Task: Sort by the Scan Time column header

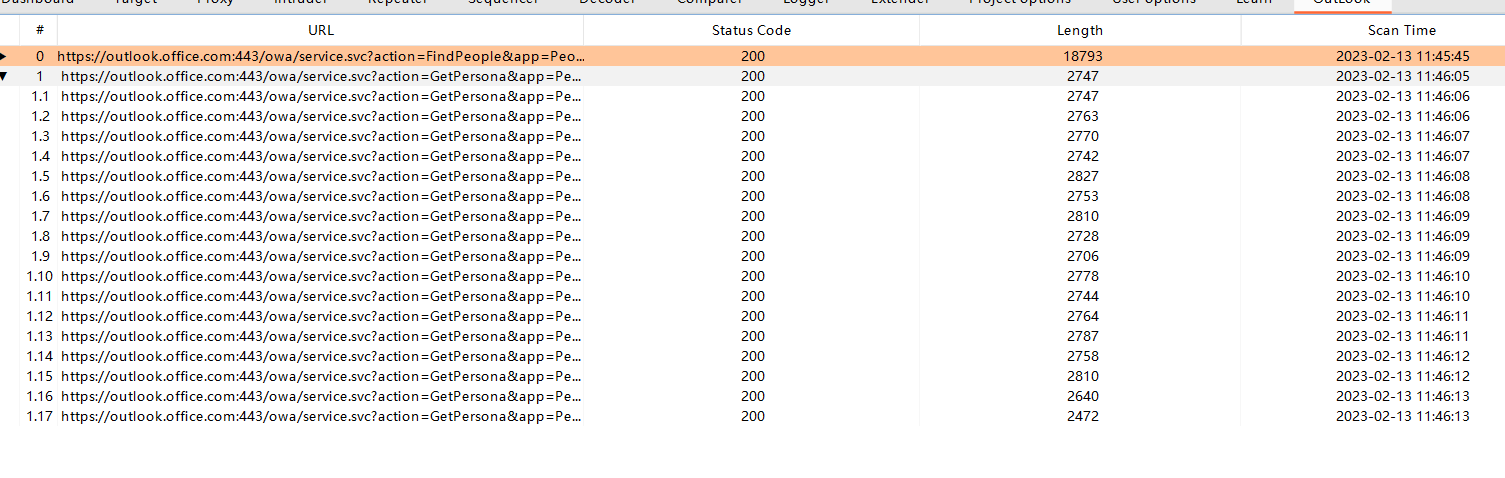Action: 1402,30
